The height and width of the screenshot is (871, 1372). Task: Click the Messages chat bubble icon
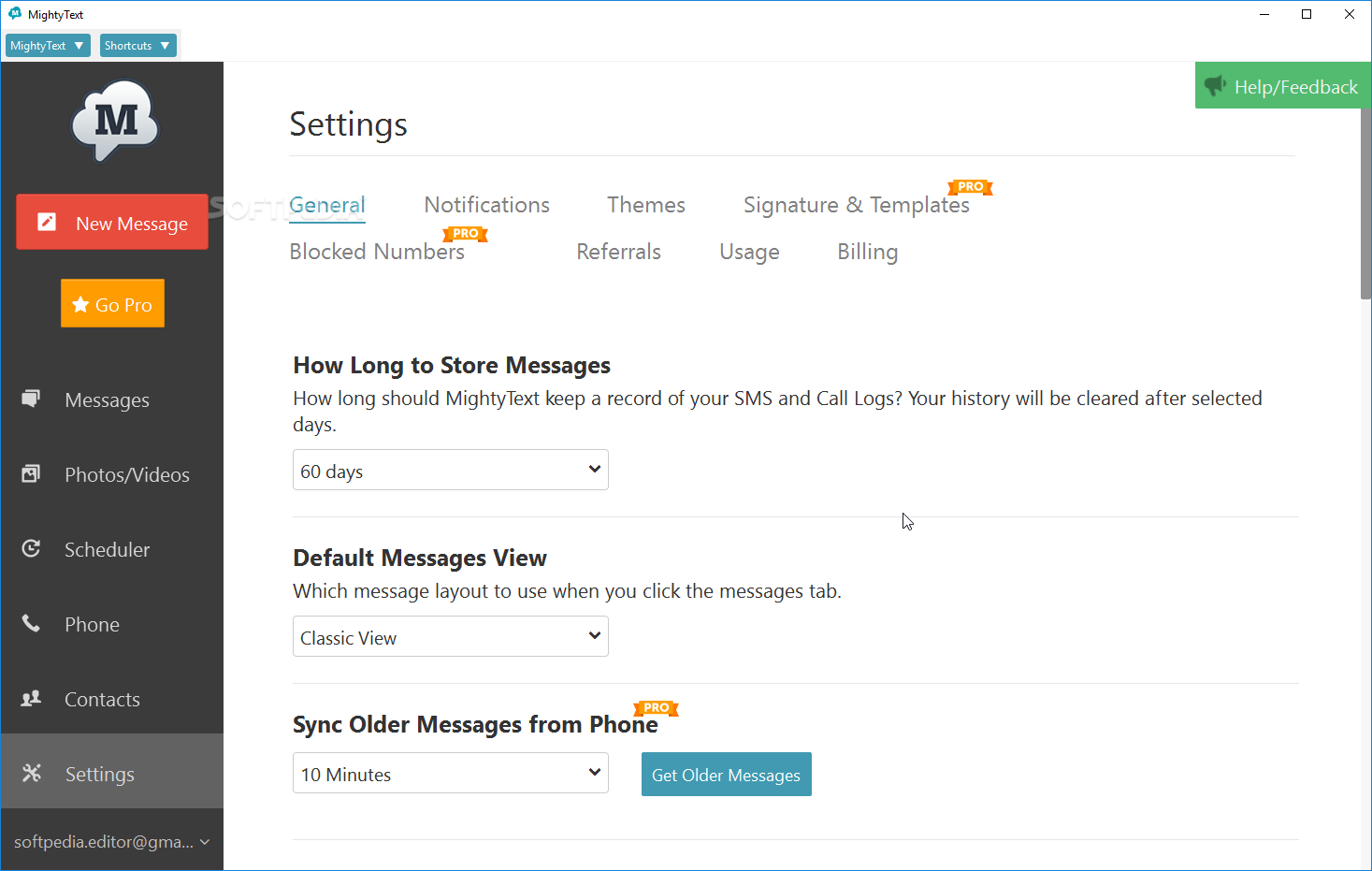tap(31, 399)
